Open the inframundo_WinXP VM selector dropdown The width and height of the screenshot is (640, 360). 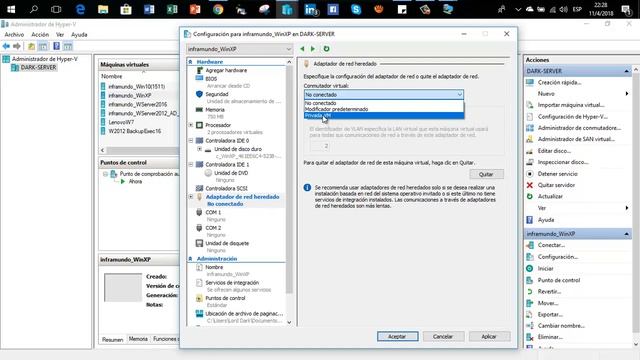pos(239,49)
